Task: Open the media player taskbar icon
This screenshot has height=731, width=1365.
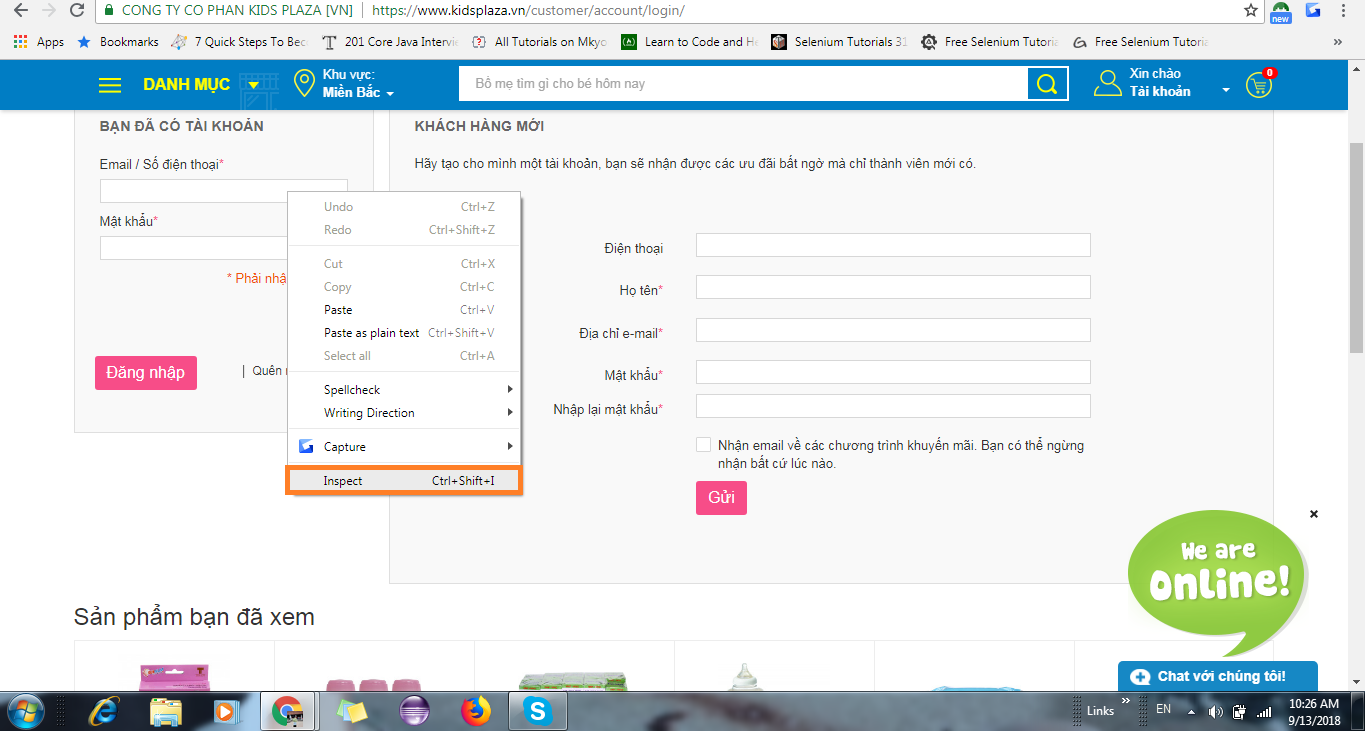Action: pos(227,711)
